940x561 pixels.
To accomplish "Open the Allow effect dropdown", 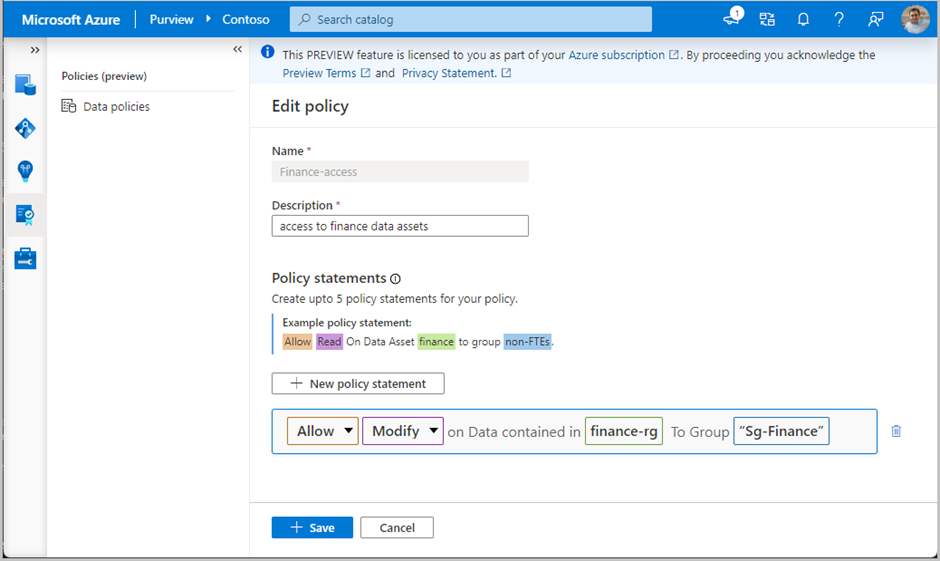I will click(x=322, y=431).
